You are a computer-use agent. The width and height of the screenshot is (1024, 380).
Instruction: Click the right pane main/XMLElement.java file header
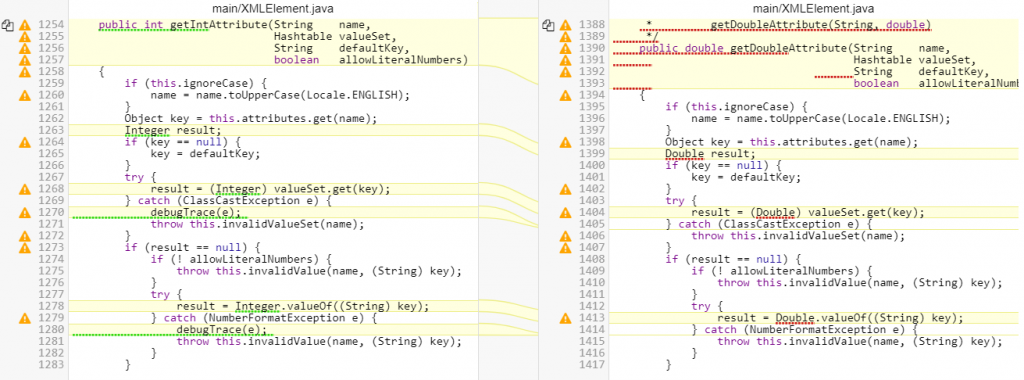coord(813,8)
